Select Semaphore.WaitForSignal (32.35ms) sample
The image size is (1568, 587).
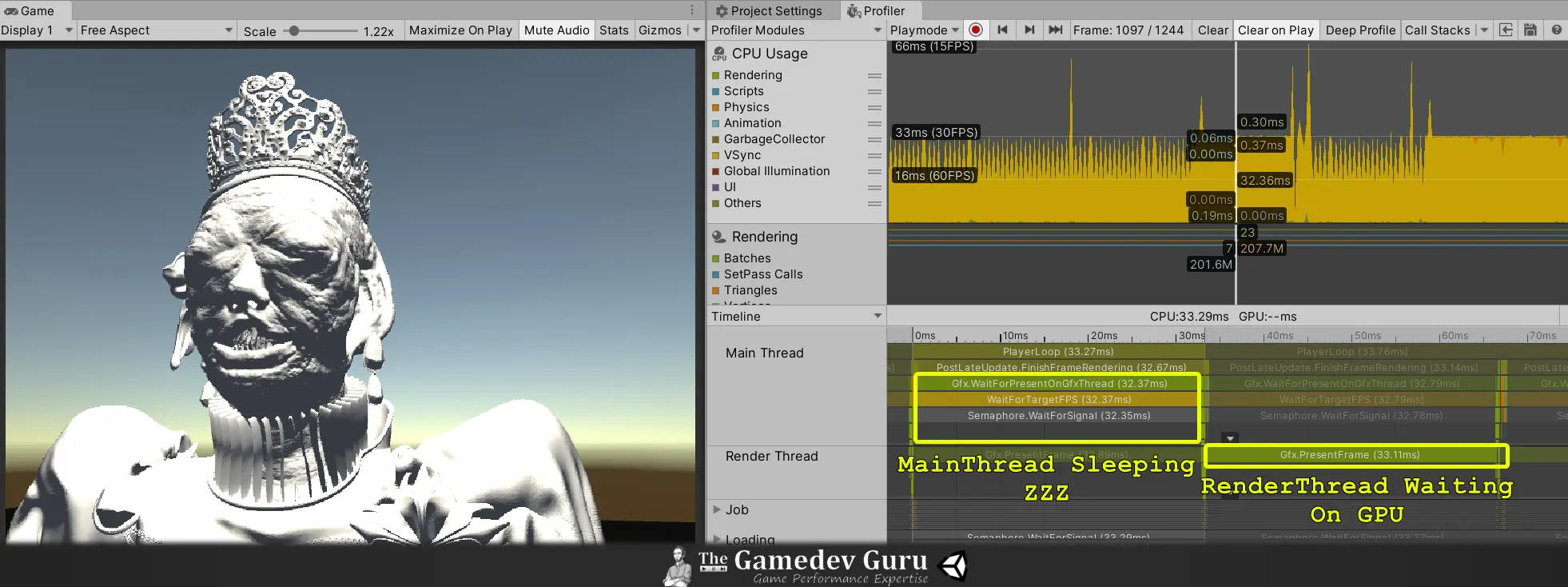[x=1058, y=415]
